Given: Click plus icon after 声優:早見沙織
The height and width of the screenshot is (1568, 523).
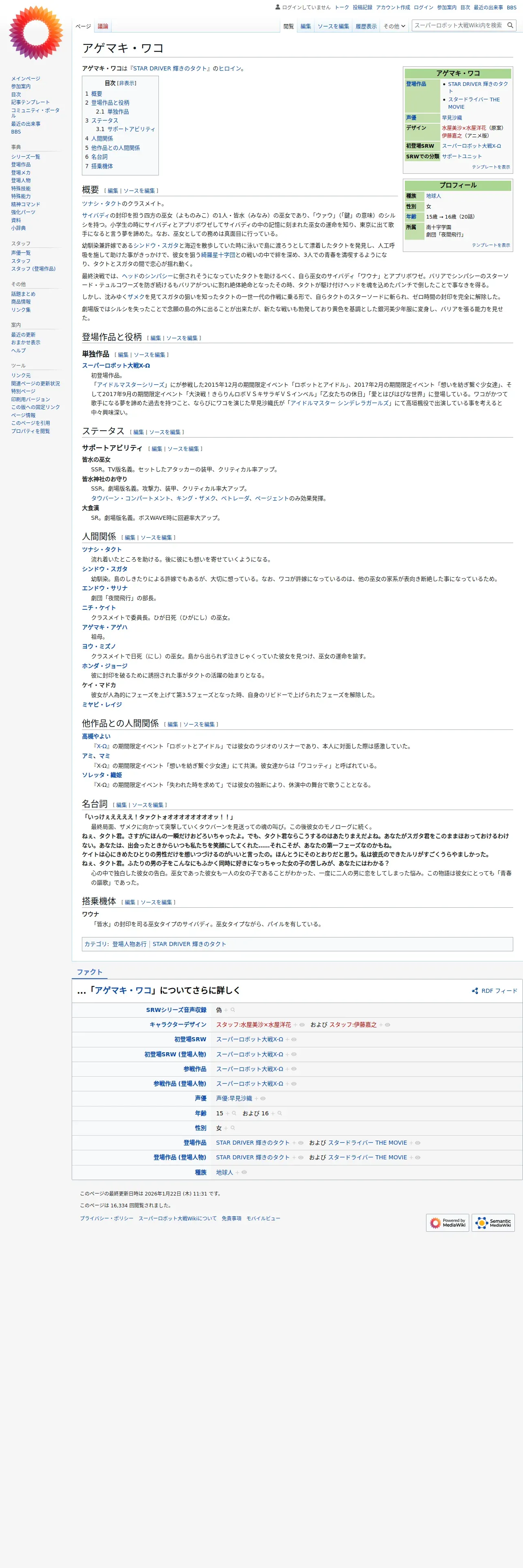Looking at the screenshot, I should [256, 1099].
